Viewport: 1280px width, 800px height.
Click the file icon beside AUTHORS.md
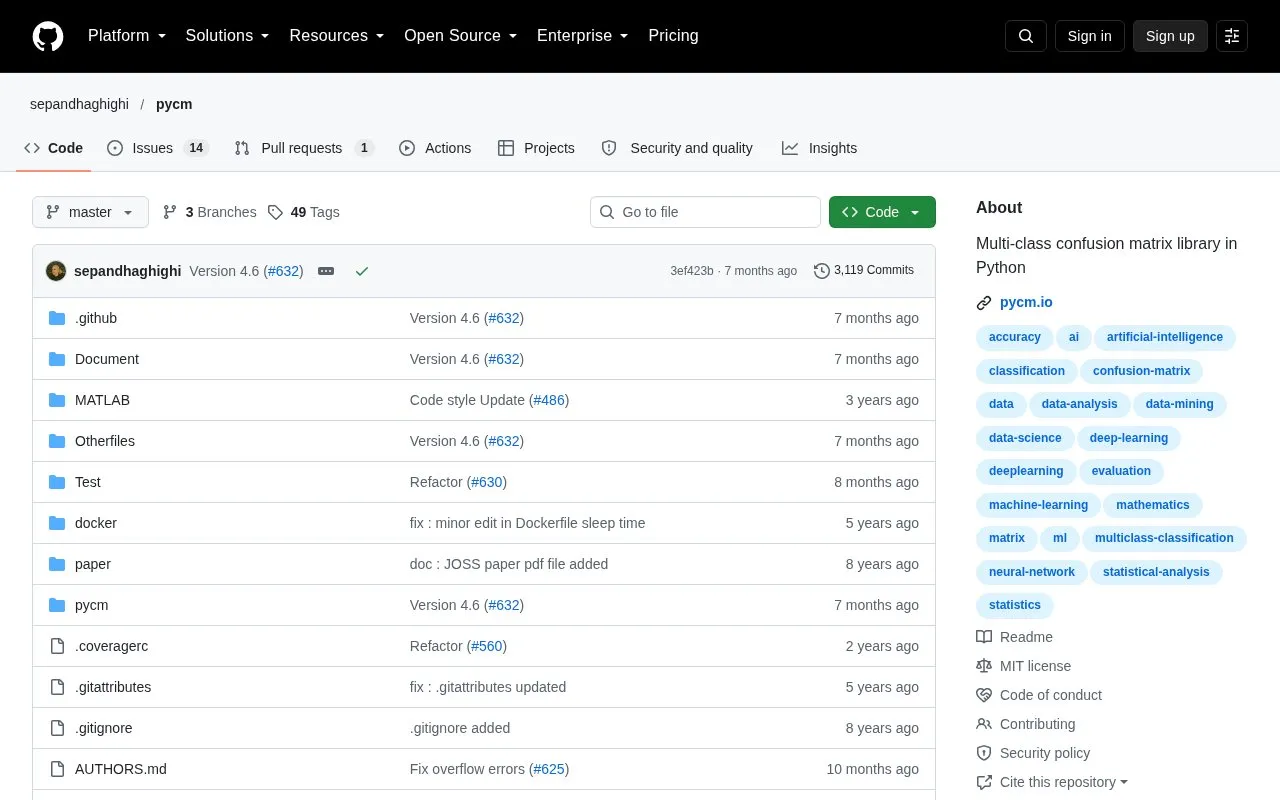[57, 769]
